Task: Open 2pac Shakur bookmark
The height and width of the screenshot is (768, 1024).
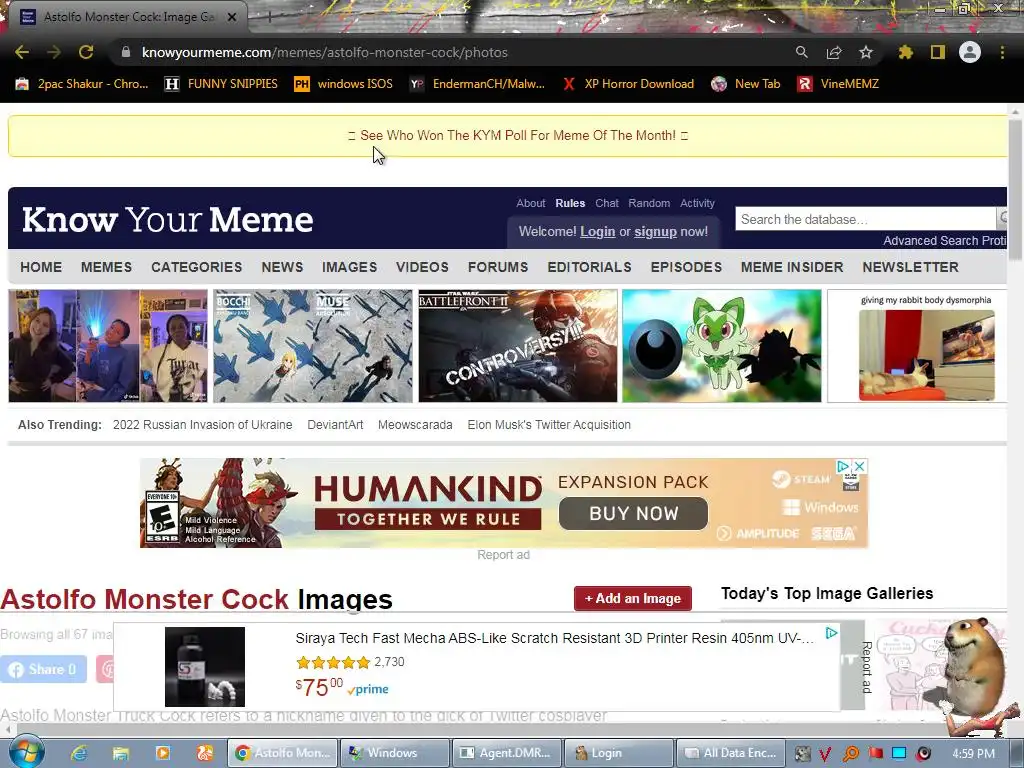Action: 82,84
